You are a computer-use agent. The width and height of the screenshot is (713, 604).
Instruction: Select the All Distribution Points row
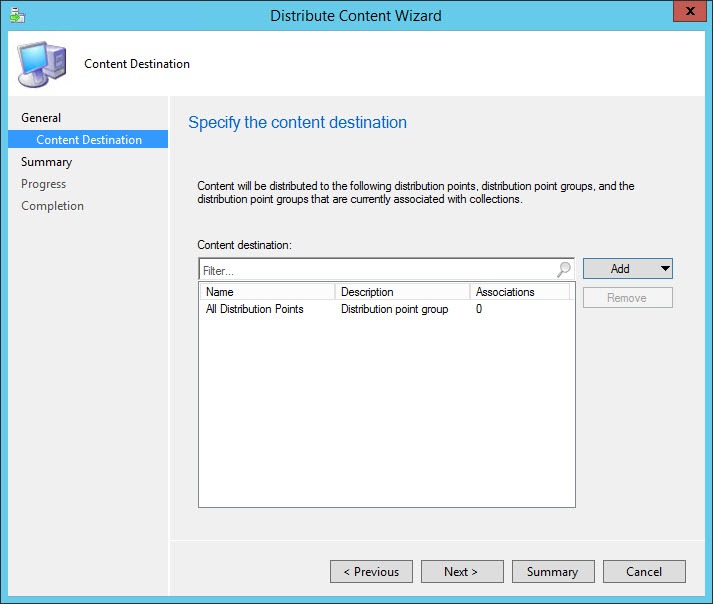255,309
